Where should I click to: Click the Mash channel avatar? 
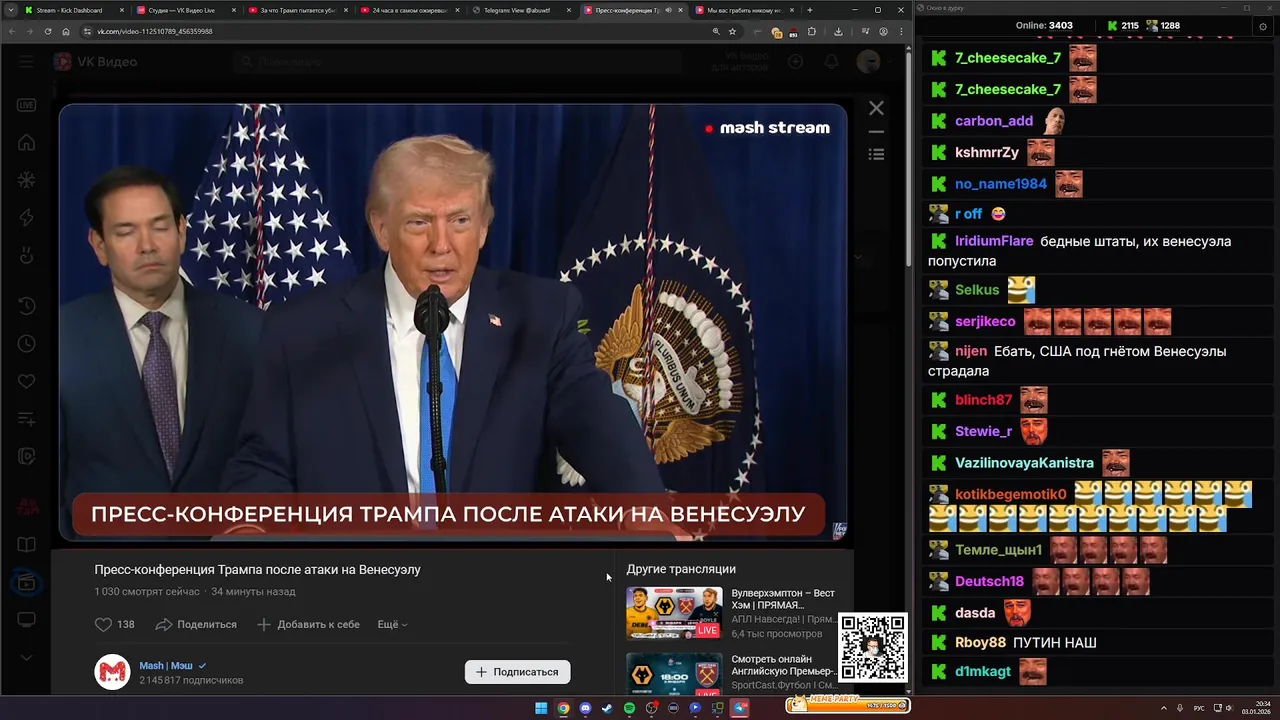[112, 672]
